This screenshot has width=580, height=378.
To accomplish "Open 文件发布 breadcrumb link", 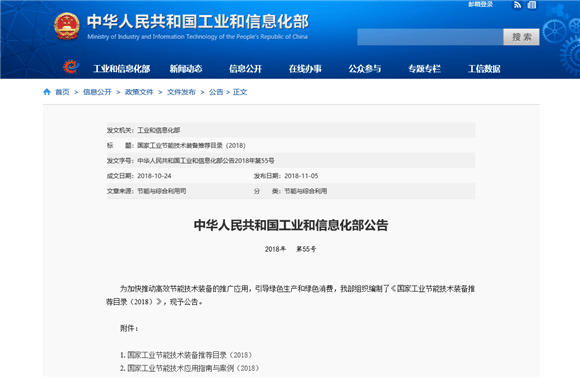I will coord(181,92).
